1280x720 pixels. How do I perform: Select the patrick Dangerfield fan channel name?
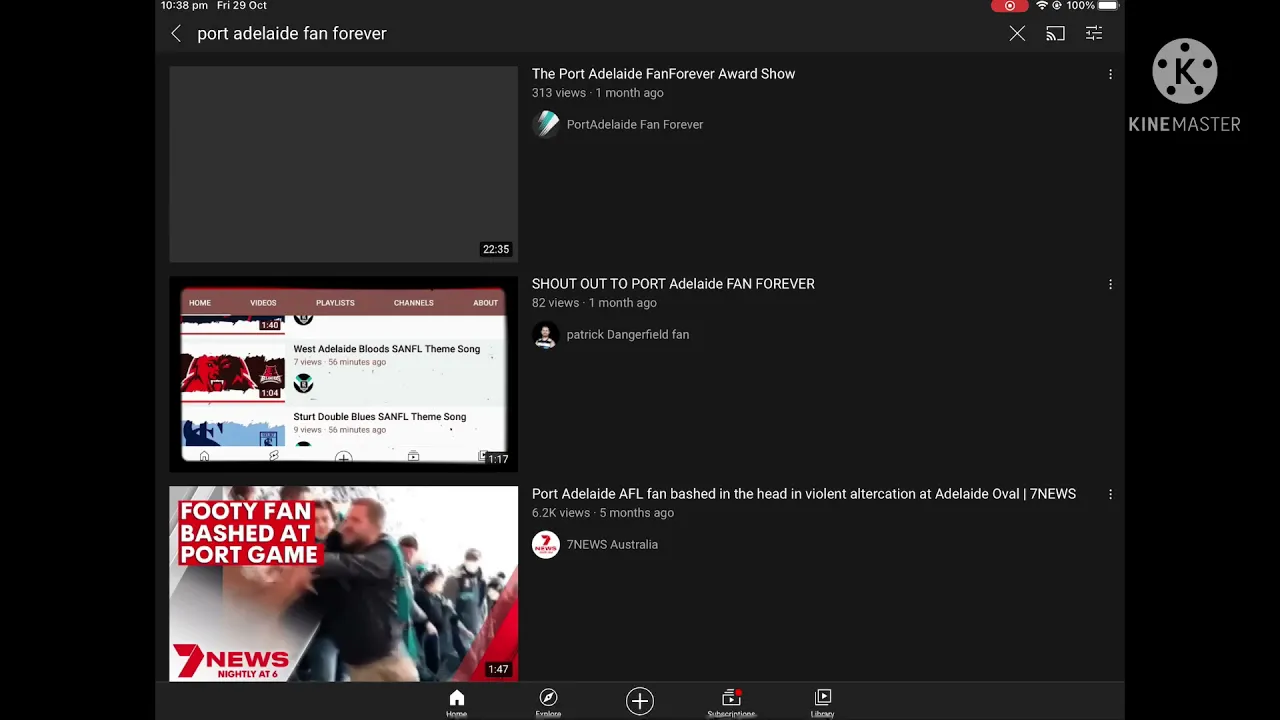click(628, 335)
